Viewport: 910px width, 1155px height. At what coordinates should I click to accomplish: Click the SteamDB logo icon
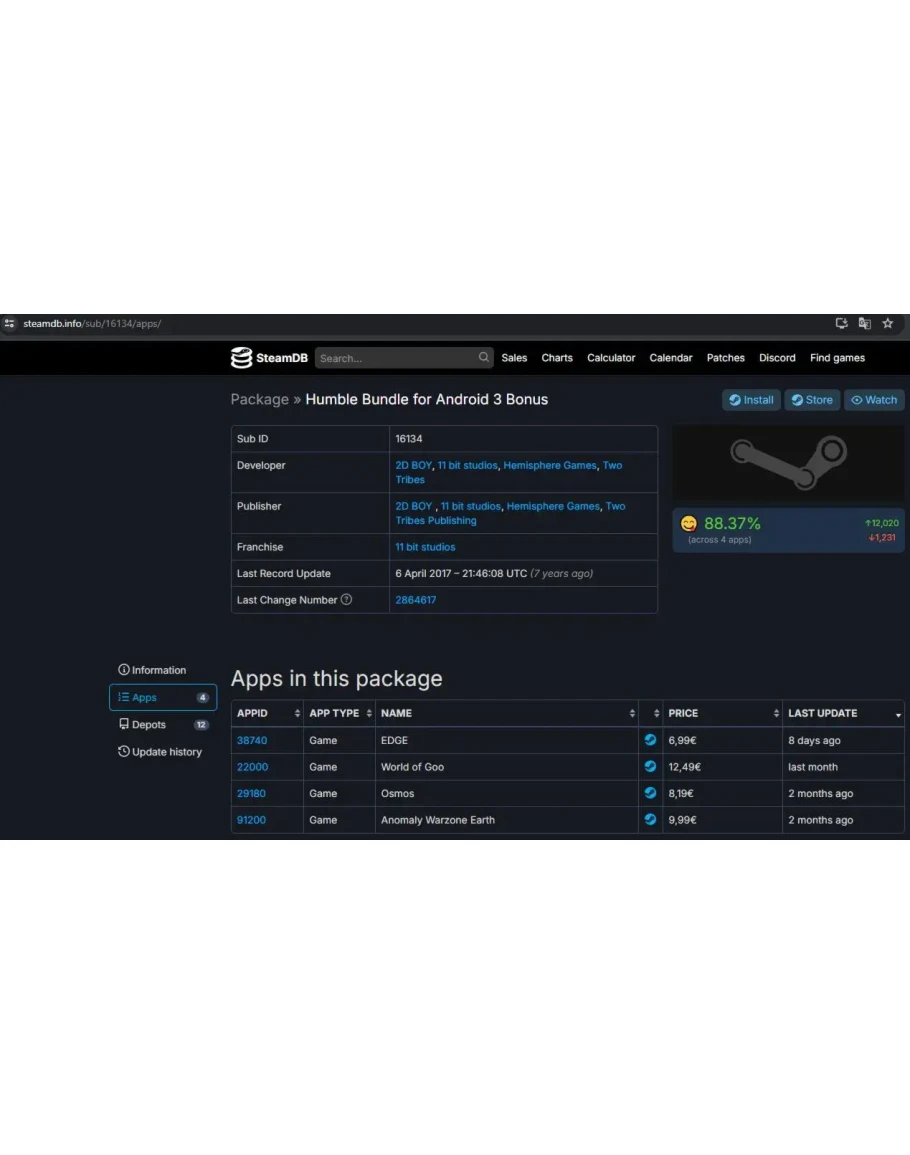click(x=241, y=358)
